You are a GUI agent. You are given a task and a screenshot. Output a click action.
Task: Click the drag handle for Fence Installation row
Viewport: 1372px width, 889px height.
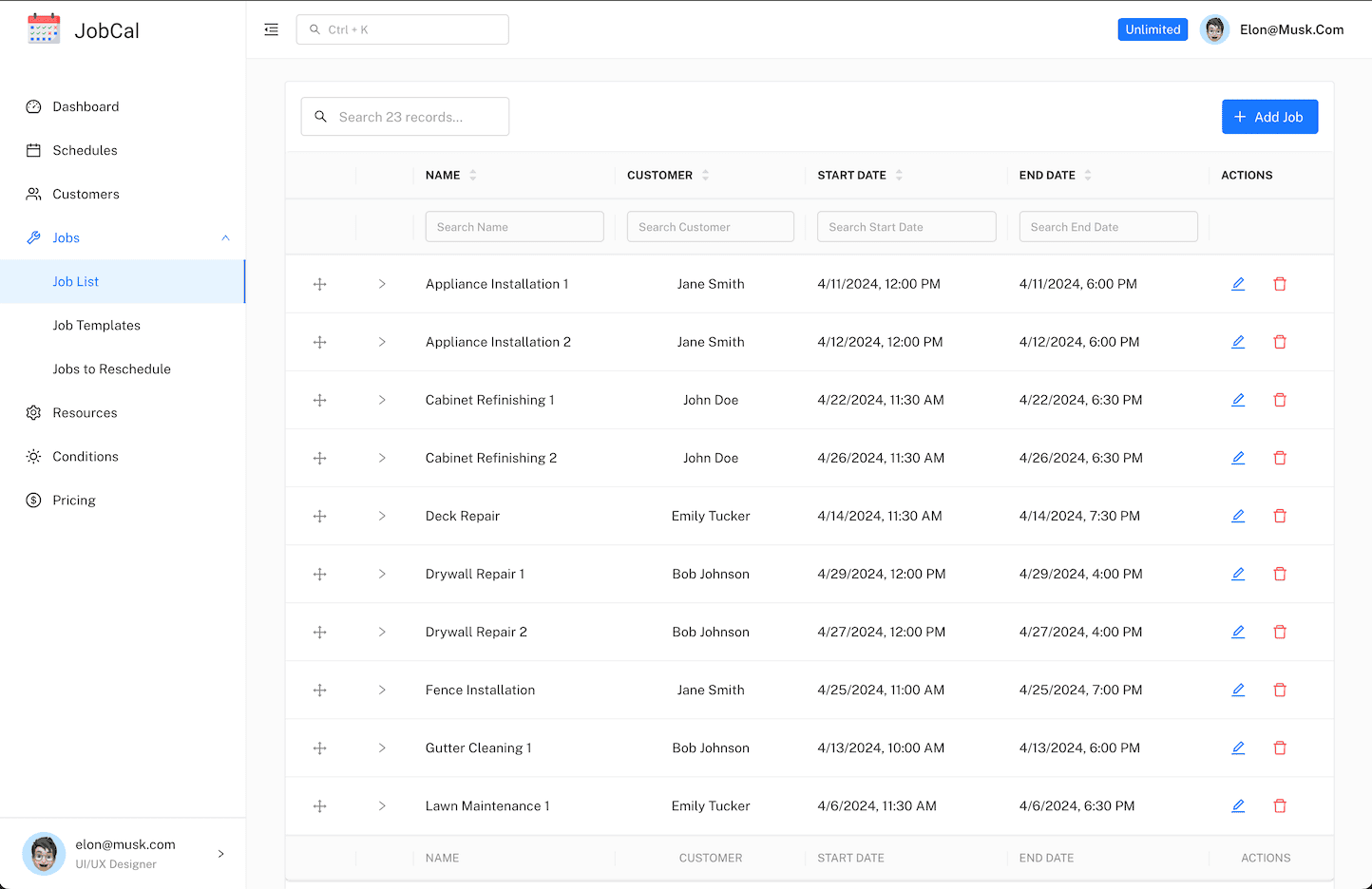point(320,690)
